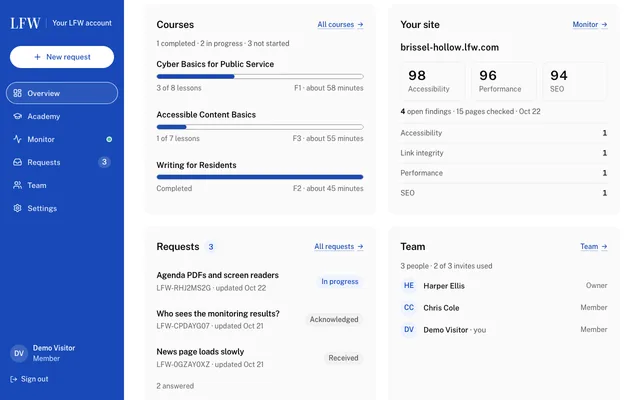Click the arrow next to All requests

tap(360, 247)
